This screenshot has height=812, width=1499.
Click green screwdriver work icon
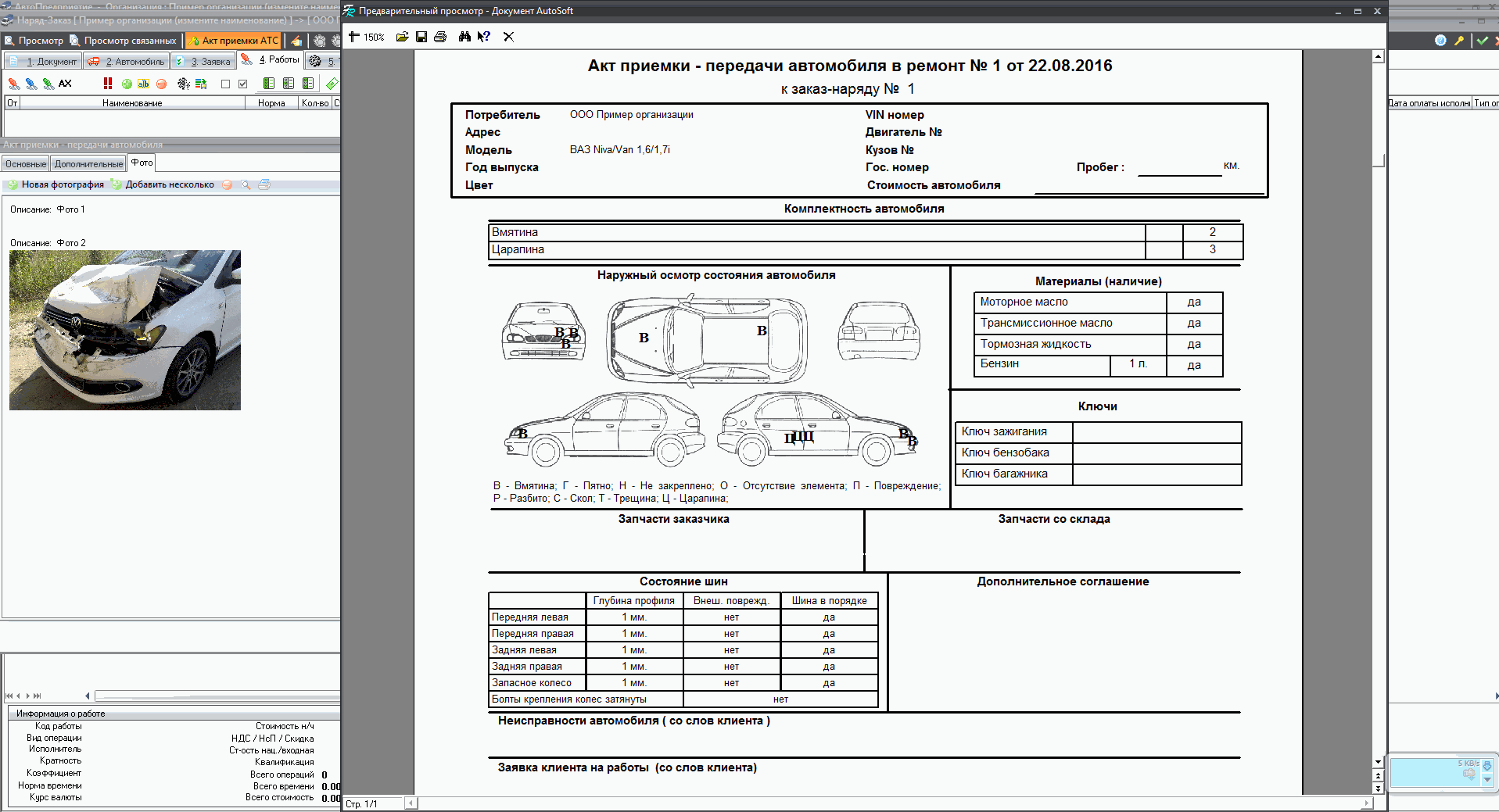coord(48,84)
